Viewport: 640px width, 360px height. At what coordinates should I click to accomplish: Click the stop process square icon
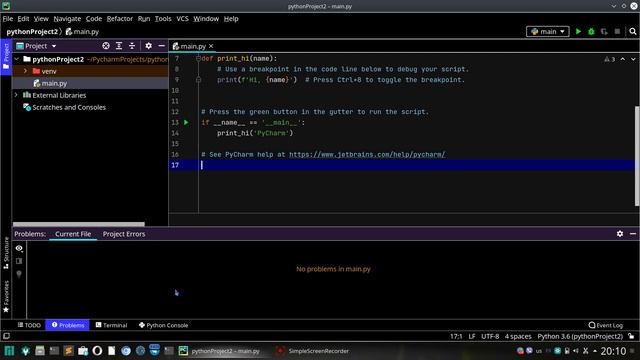point(617,31)
